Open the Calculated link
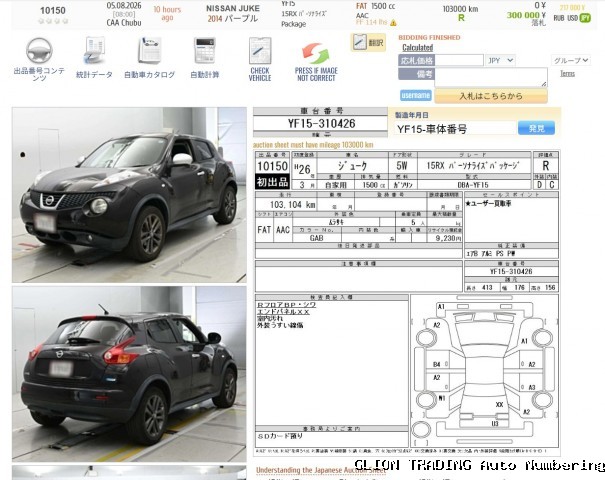 pos(417,47)
